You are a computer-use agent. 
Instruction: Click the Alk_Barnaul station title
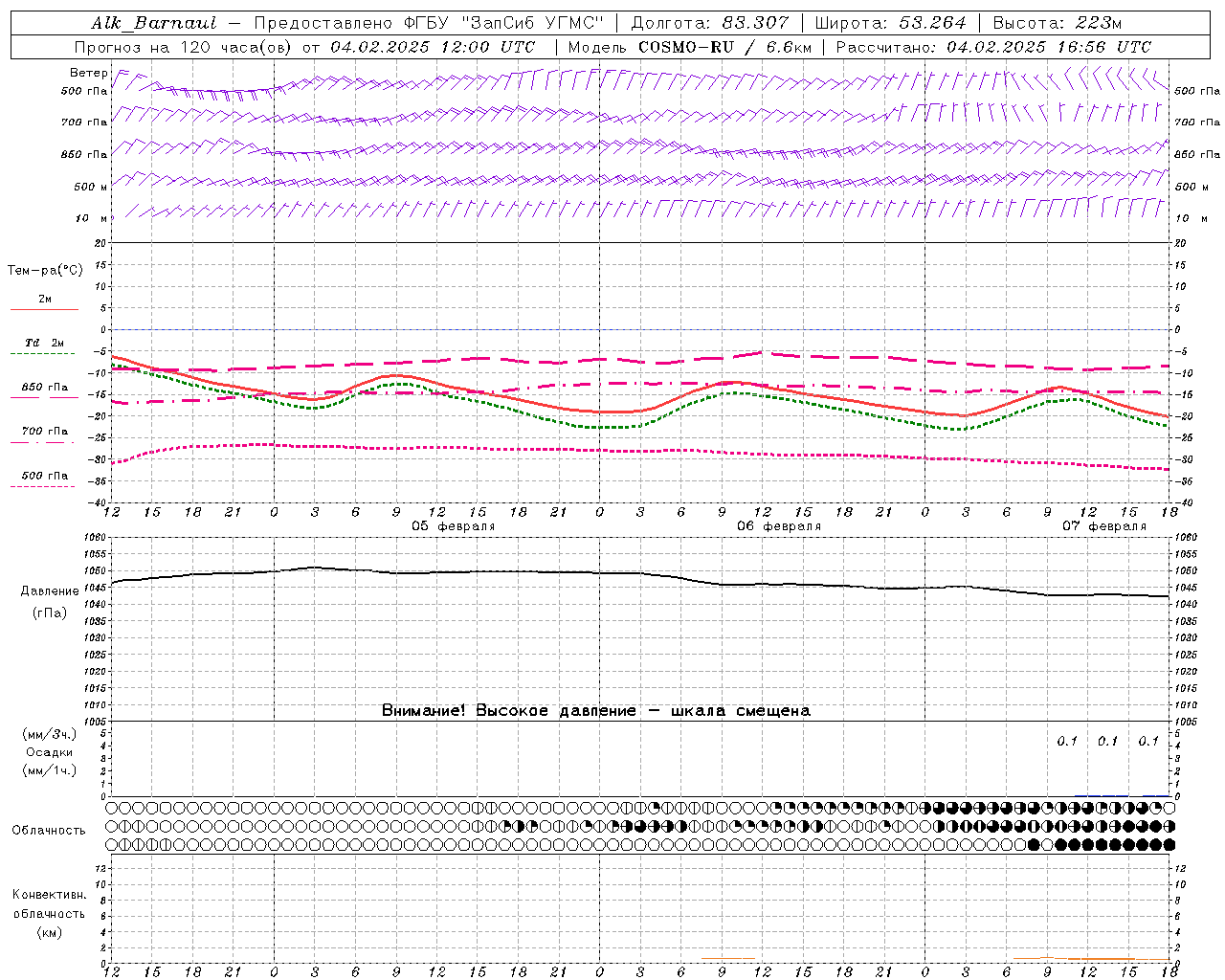[154, 23]
